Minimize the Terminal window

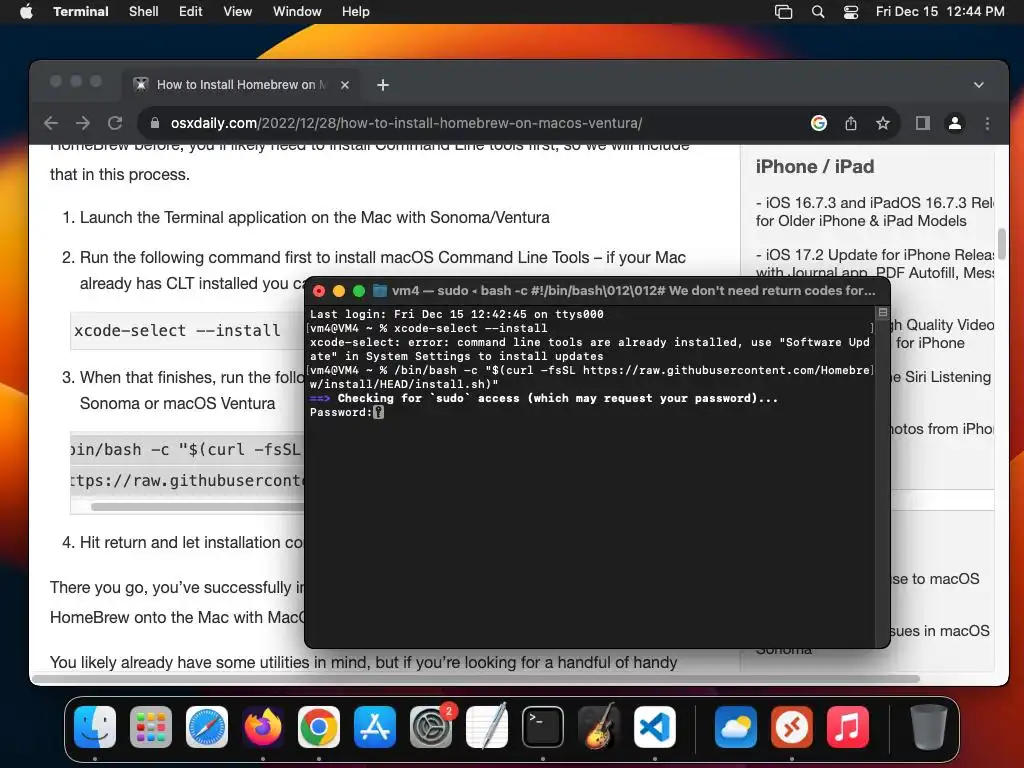[x=339, y=291]
